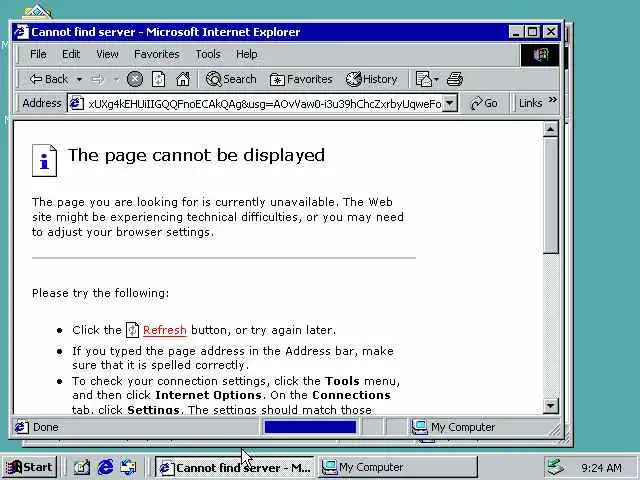Click the system tray network icon
640x480 pixels.
pyautogui.click(x=556, y=467)
